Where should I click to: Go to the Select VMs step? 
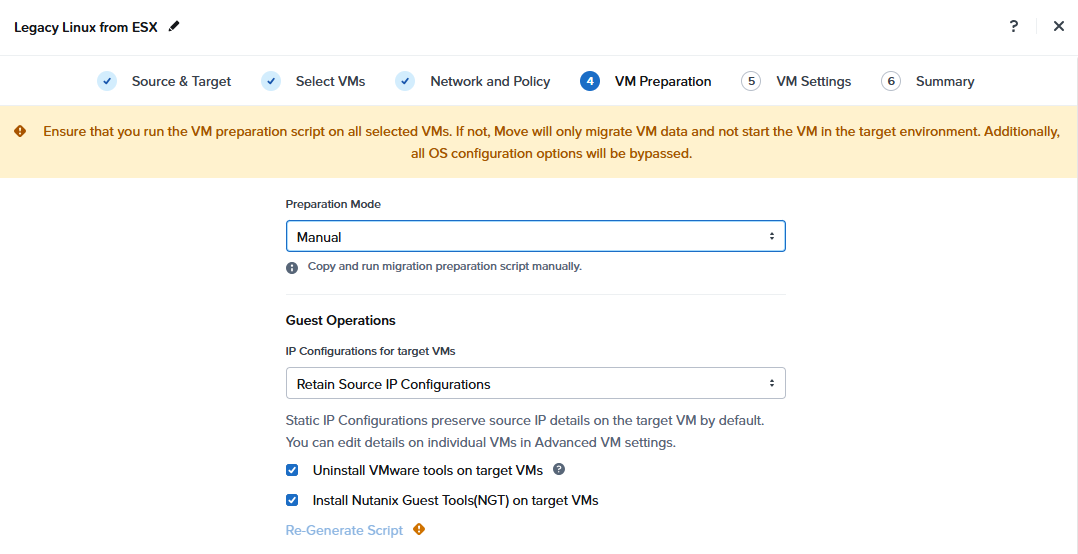pos(330,81)
